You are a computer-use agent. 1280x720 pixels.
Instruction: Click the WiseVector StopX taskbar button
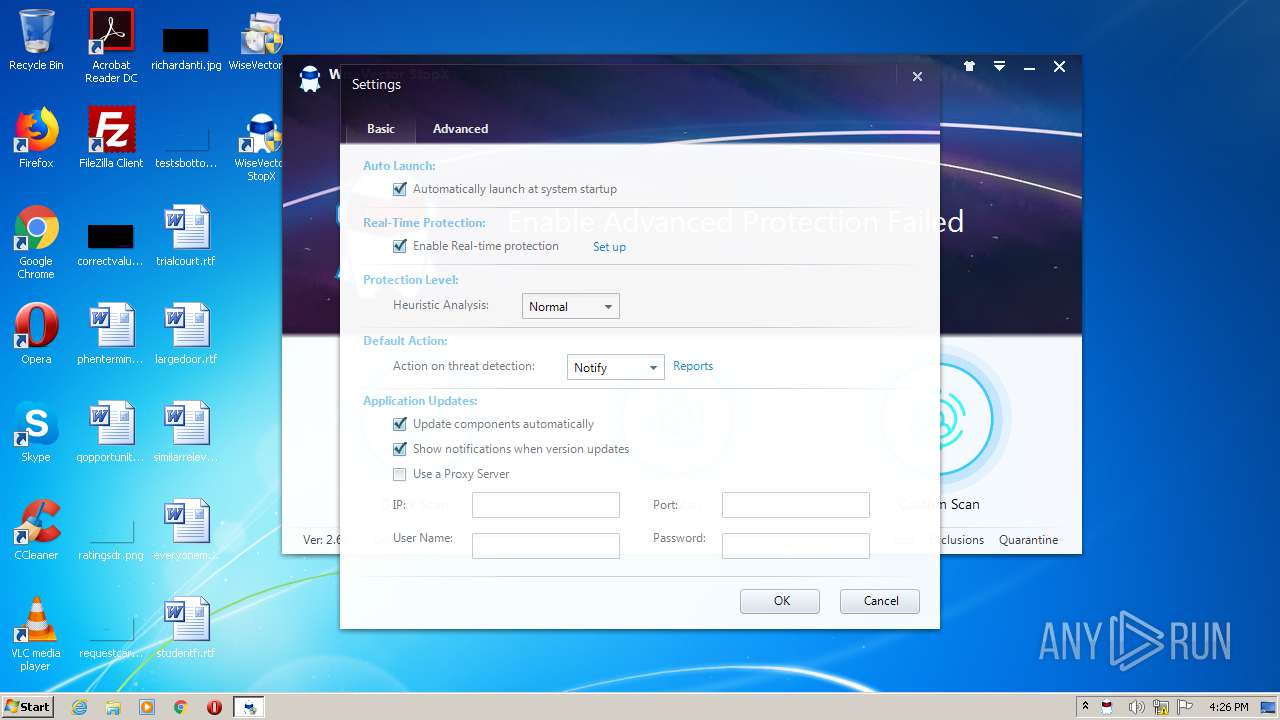click(x=248, y=707)
